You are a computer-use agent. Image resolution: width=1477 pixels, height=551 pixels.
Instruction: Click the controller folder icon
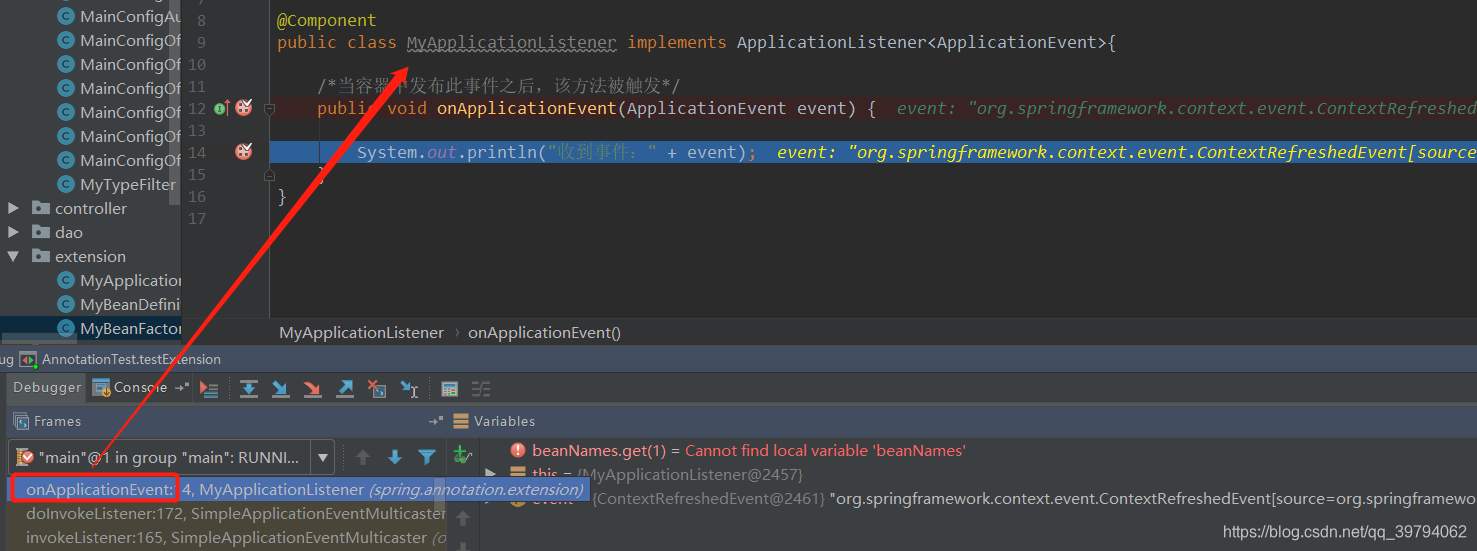40,208
